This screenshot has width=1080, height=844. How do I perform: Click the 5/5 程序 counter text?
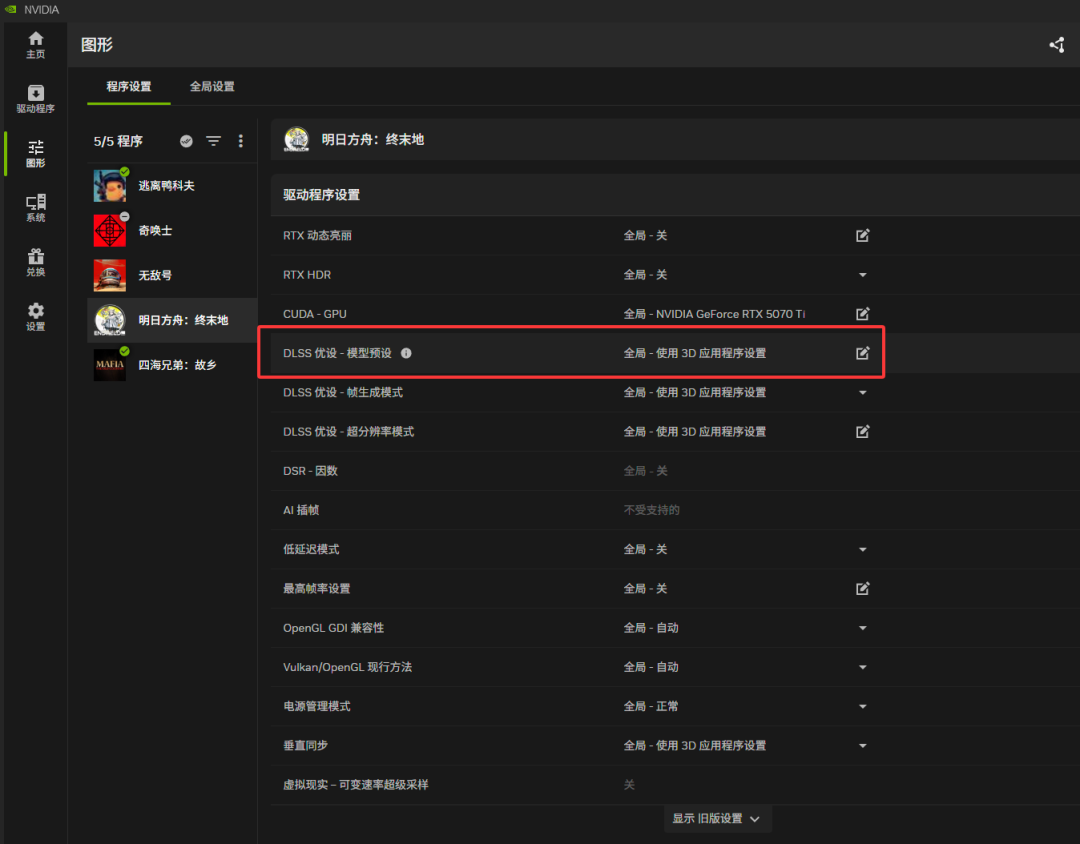(118, 141)
